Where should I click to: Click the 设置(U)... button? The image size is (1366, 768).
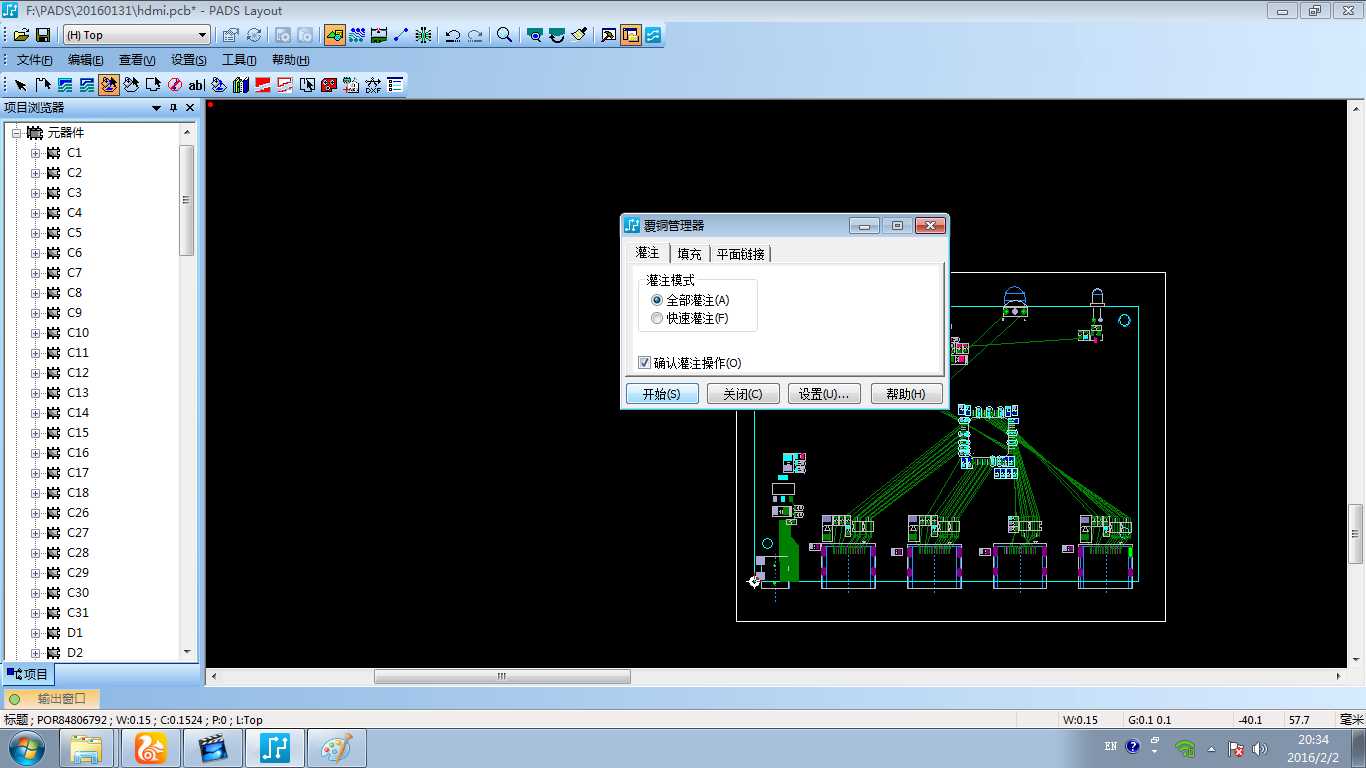pos(824,394)
